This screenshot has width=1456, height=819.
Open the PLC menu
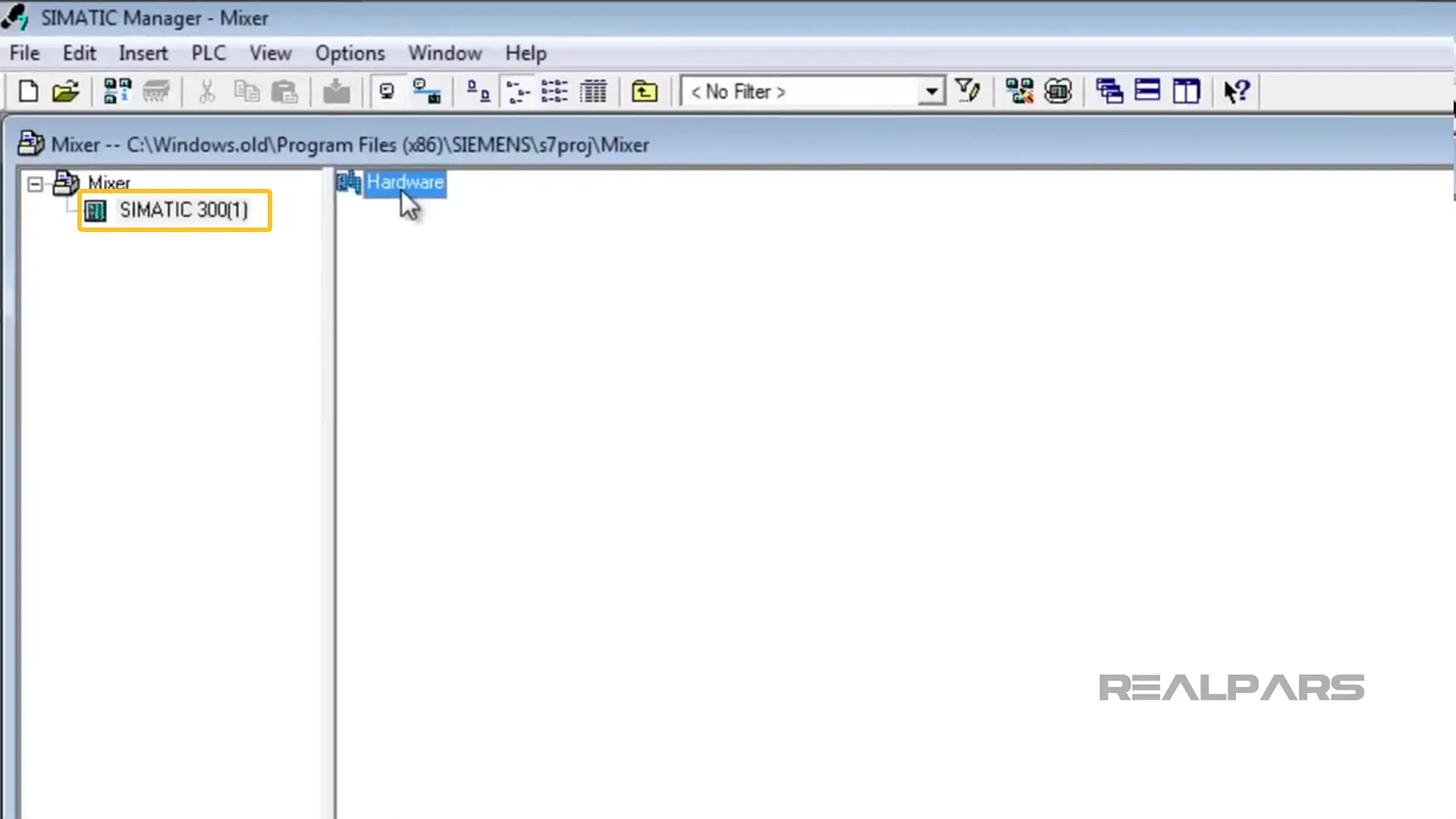(x=209, y=53)
